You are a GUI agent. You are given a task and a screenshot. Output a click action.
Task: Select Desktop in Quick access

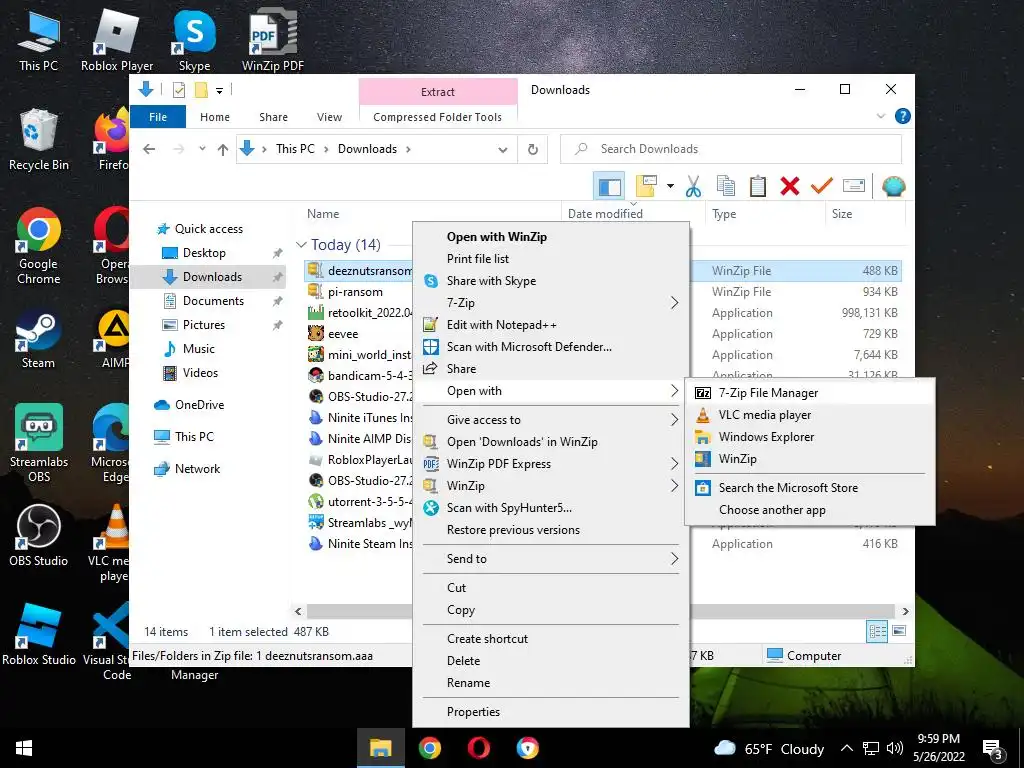point(204,253)
